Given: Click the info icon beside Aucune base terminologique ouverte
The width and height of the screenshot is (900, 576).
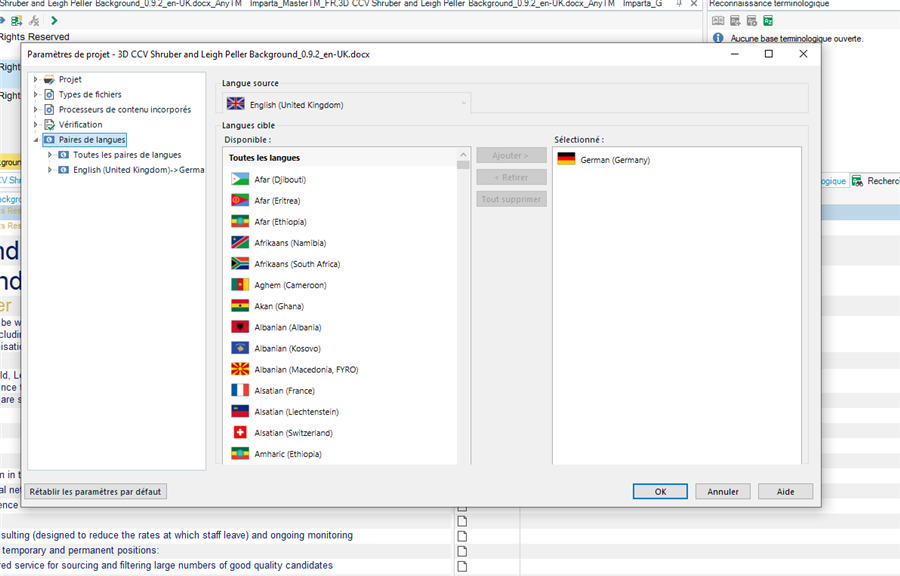Looking at the screenshot, I should 718,38.
